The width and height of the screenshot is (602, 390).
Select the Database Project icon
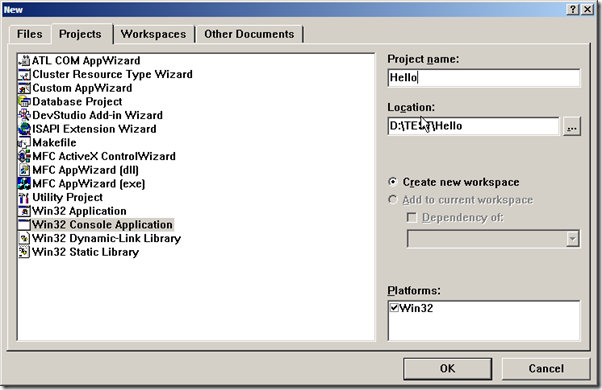(x=24, y=102)
